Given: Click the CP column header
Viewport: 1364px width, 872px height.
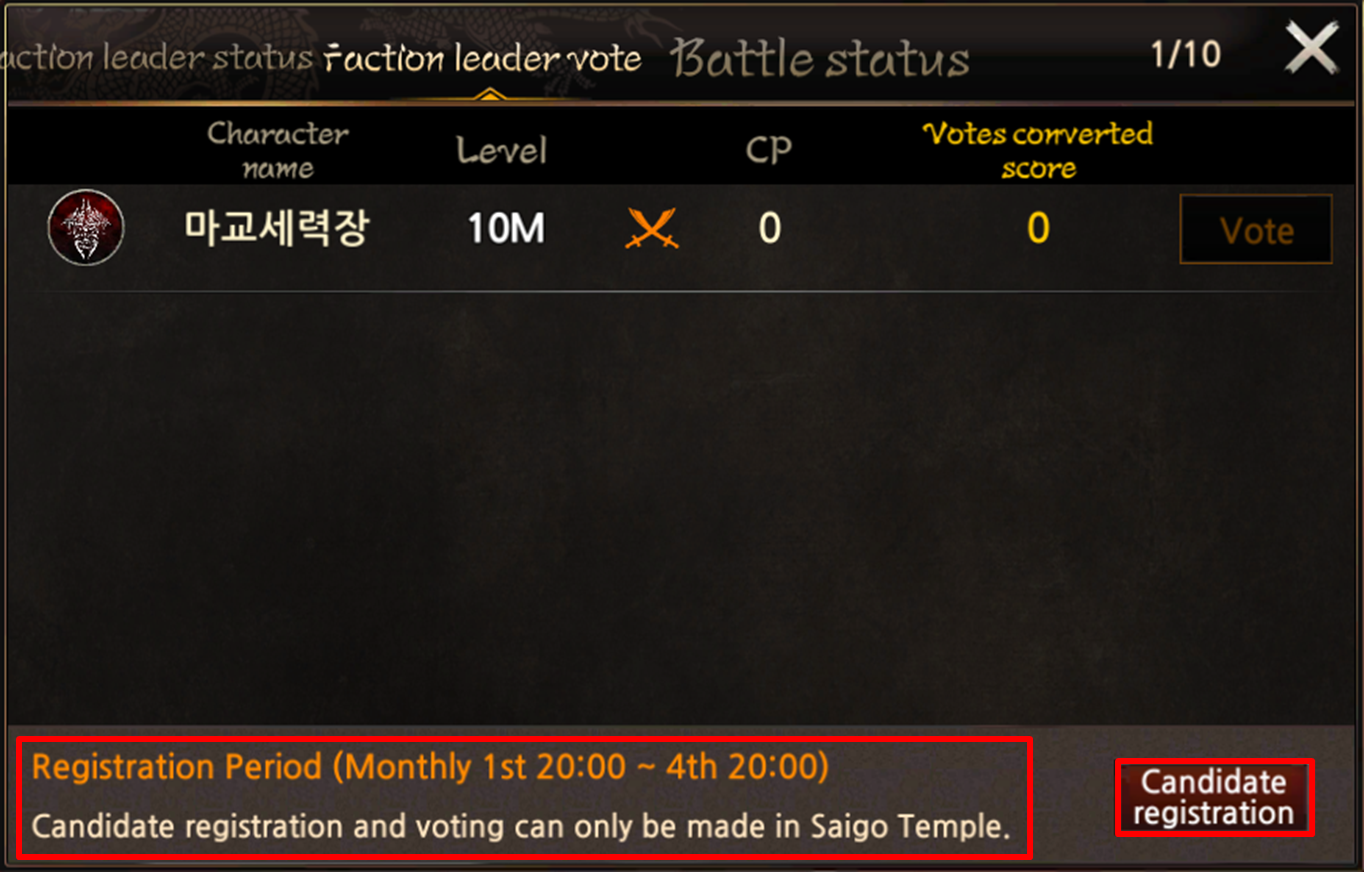Looking at the screenshot, I should pos(768,150).
